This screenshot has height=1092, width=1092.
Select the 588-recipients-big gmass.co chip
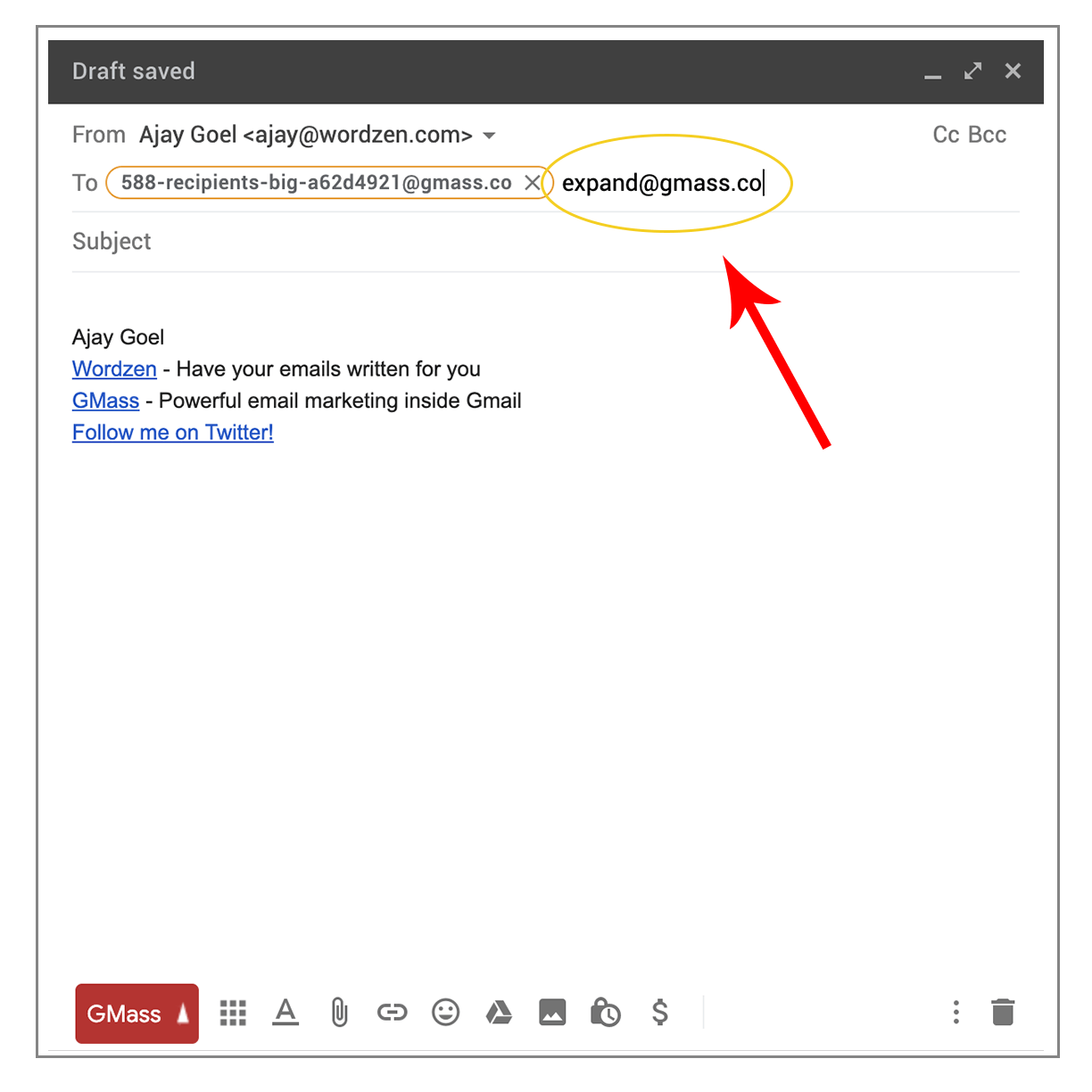point(317,183)
